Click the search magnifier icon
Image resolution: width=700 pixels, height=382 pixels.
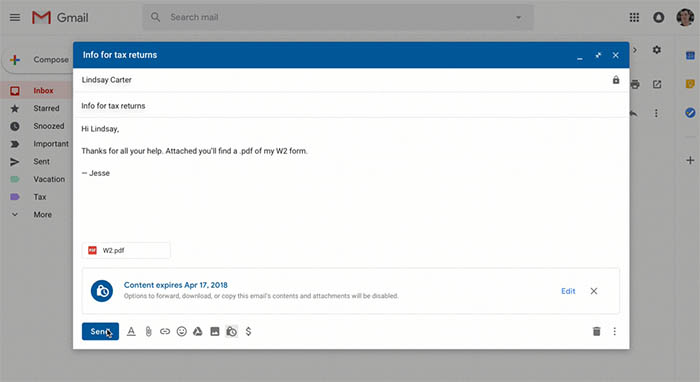point(155,17)
